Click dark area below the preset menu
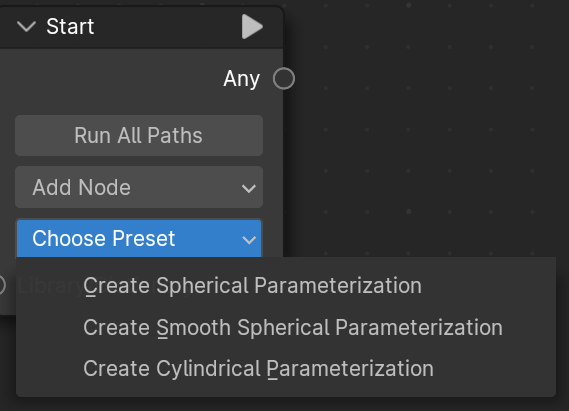Image resolution: width=569 pixels, height=411 pixels. tap(283, 404)
